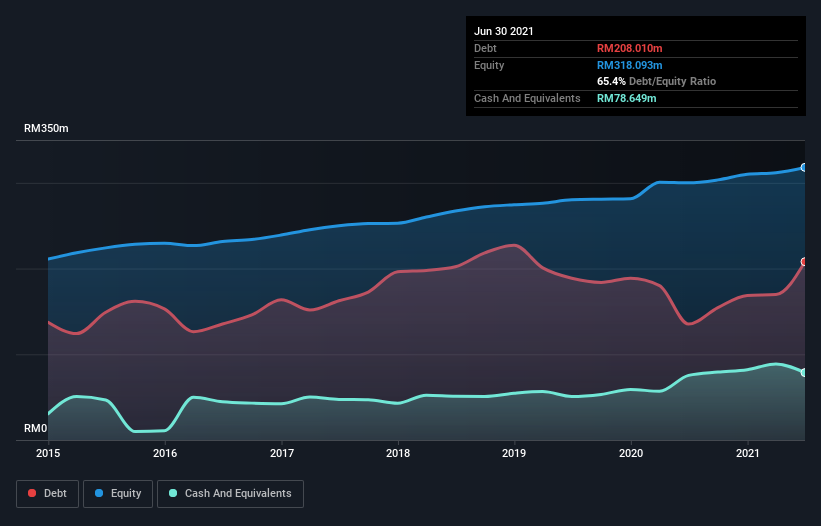Click the 2018 x-axis label

coord(398,453)
